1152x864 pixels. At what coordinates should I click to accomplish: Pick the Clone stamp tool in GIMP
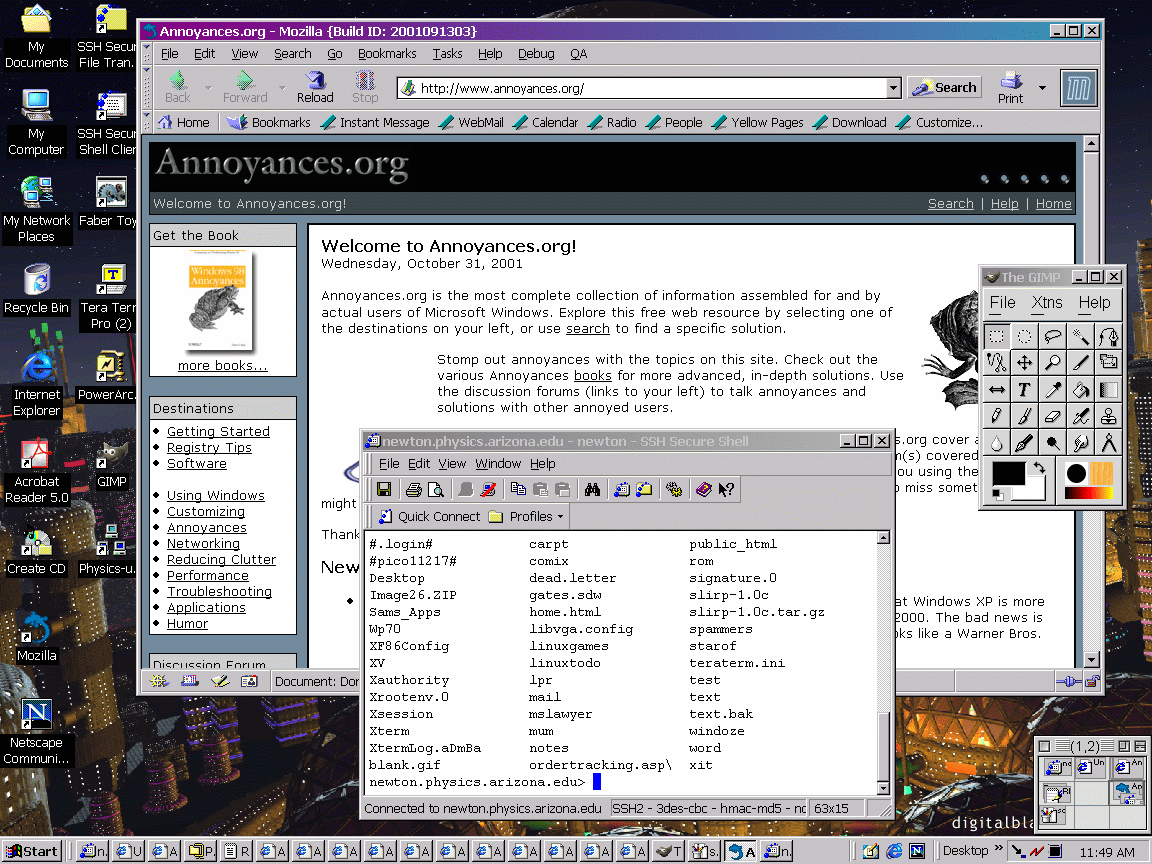coord(1108,416)
